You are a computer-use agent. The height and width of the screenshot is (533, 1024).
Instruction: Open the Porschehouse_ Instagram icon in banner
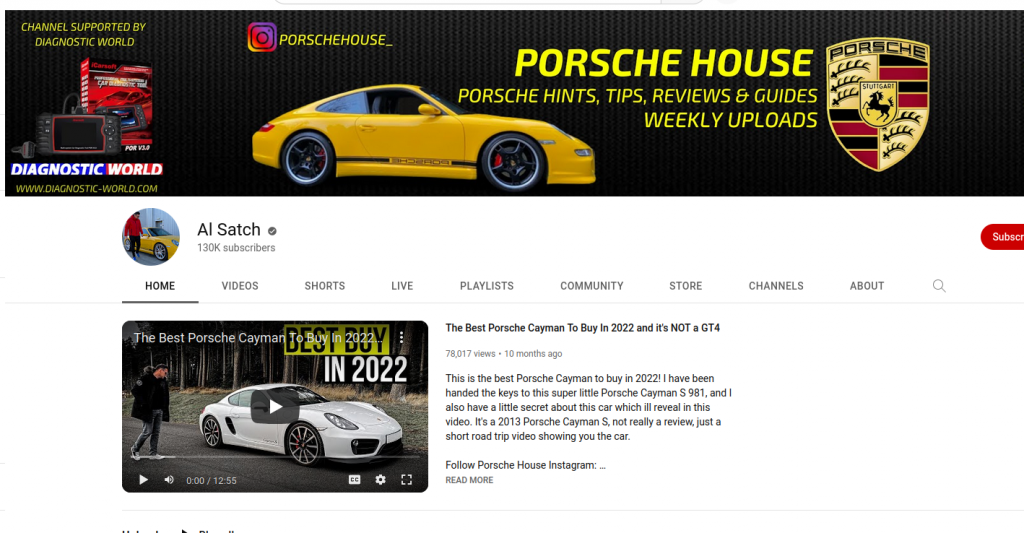point(262,38)
